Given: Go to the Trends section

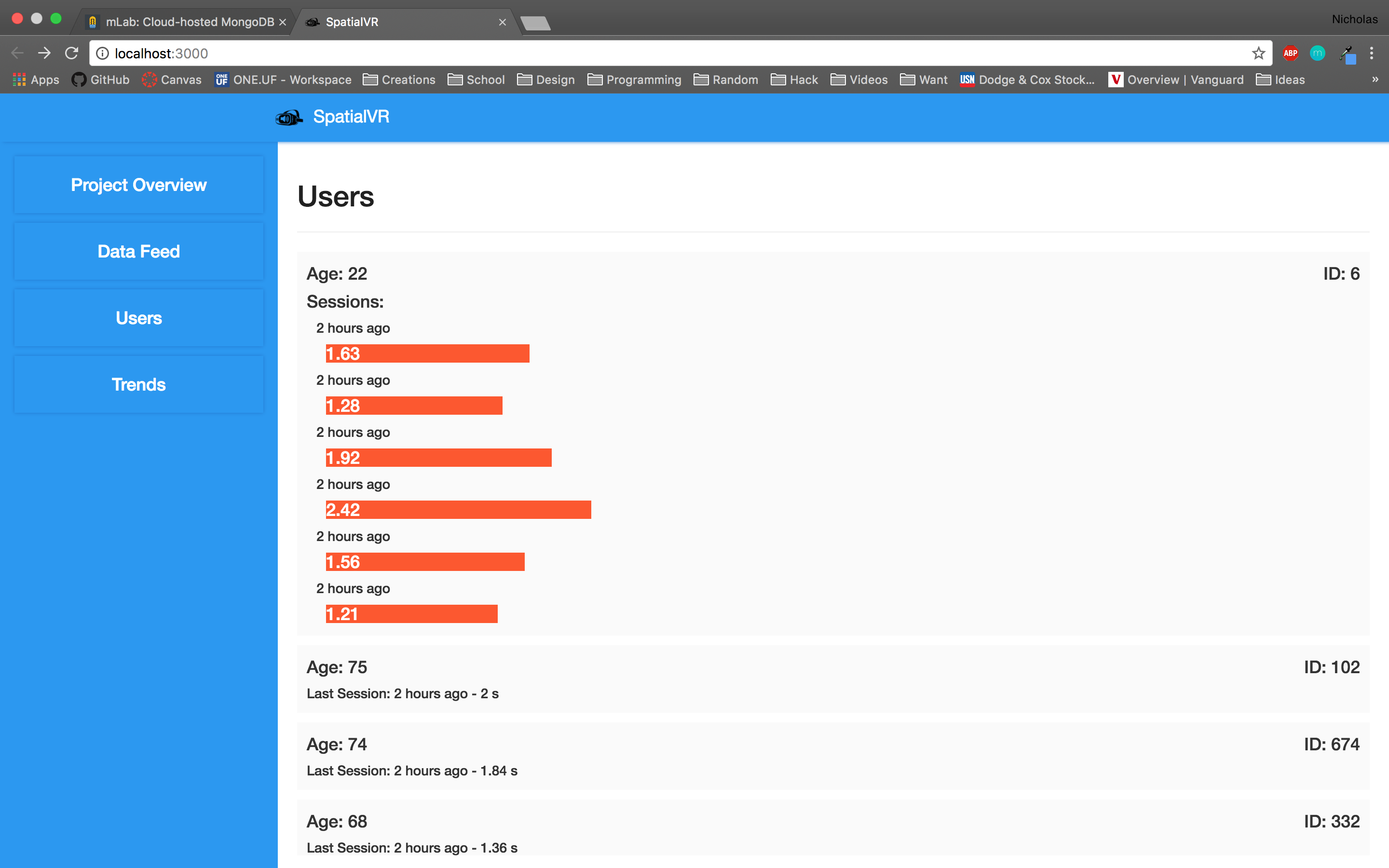Looking at the screenshot, I should 139,384.
